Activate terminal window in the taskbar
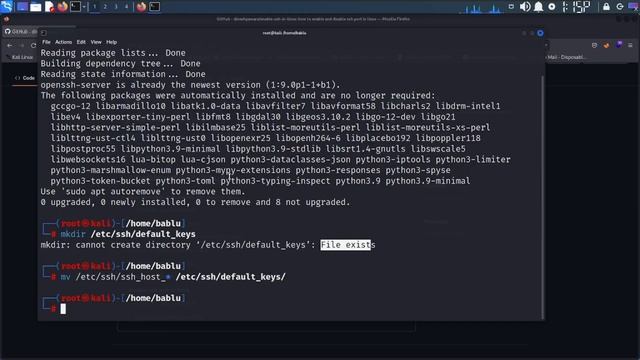 pyautogui.click(x=155, y=7)
